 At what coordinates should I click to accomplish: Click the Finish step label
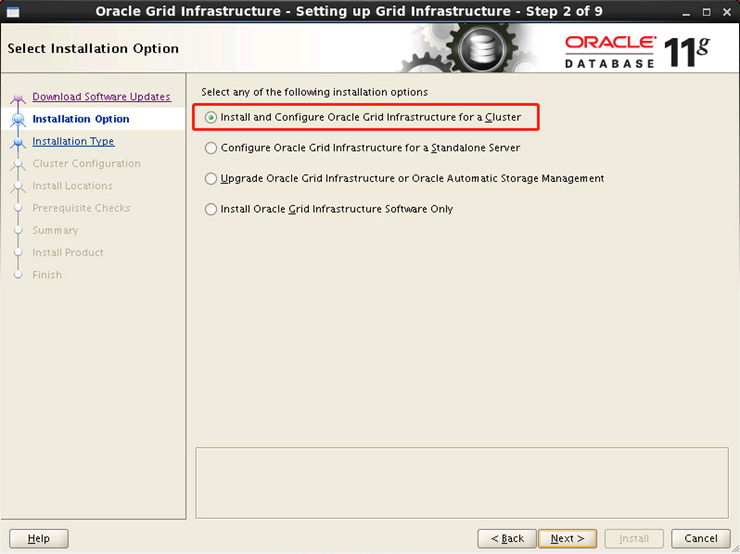tap(47, 275)
